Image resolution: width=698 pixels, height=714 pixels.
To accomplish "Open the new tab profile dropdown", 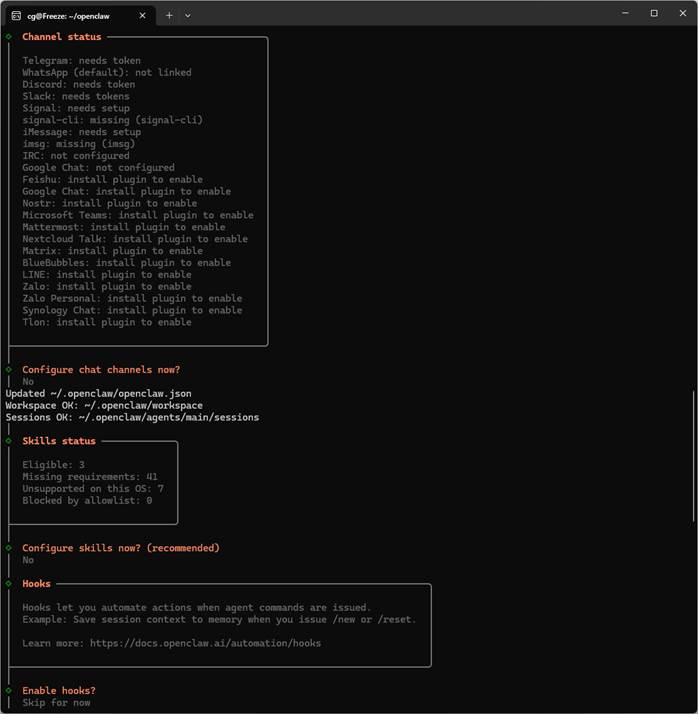I will 188,15.
